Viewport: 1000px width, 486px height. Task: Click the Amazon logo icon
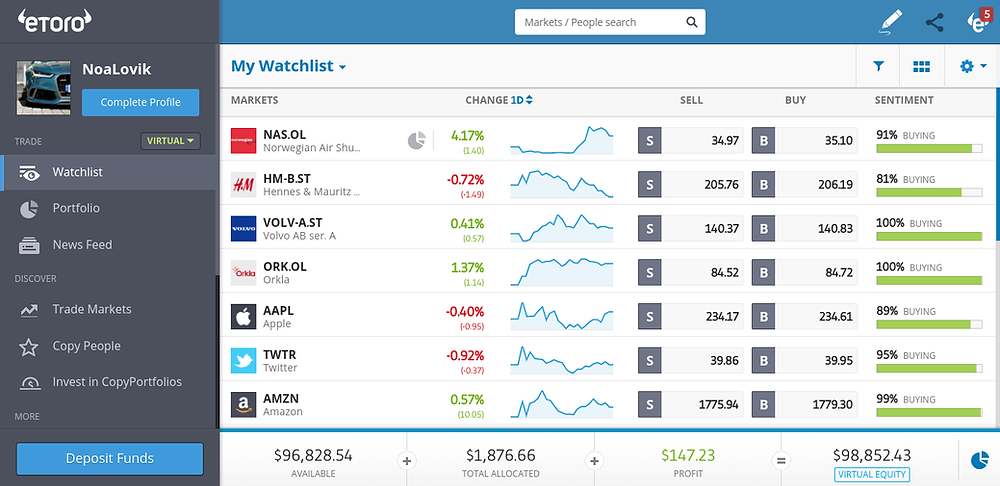click(243, 404)
